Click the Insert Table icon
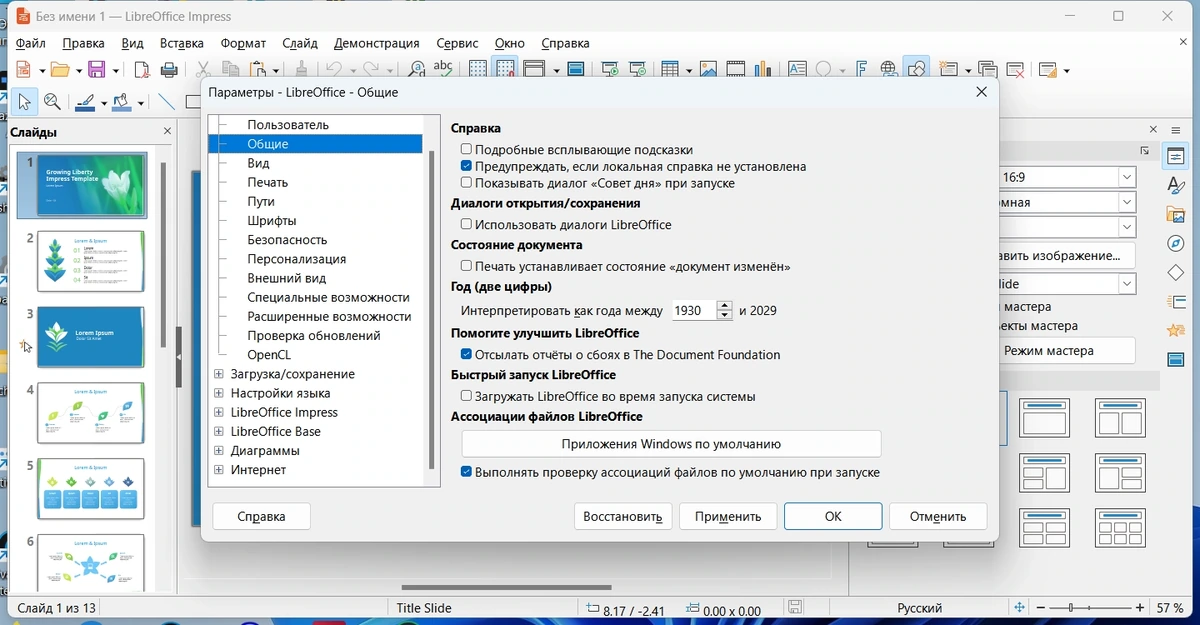This screenshot has height=625, width=1200. click(671, 69)
